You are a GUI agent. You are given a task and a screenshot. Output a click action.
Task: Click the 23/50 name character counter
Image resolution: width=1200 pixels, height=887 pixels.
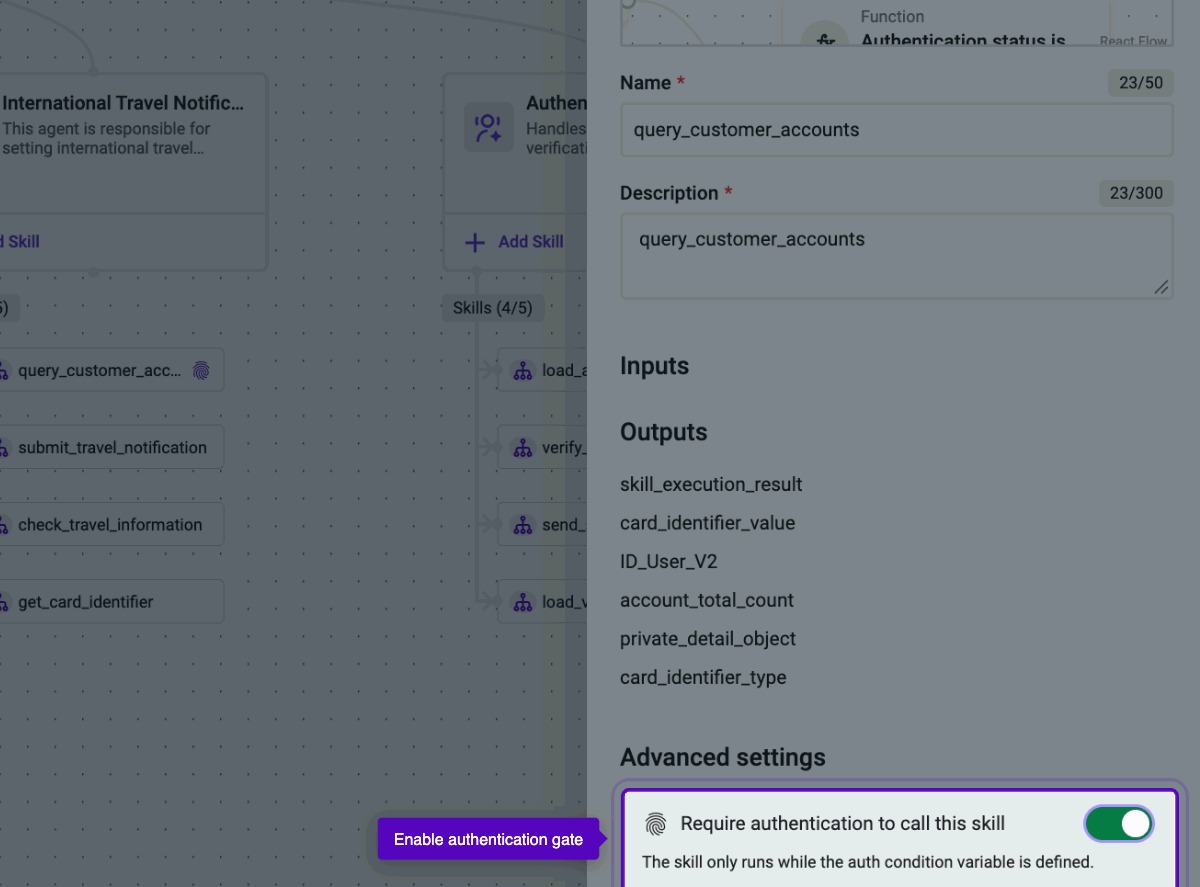click(1141, 83)
